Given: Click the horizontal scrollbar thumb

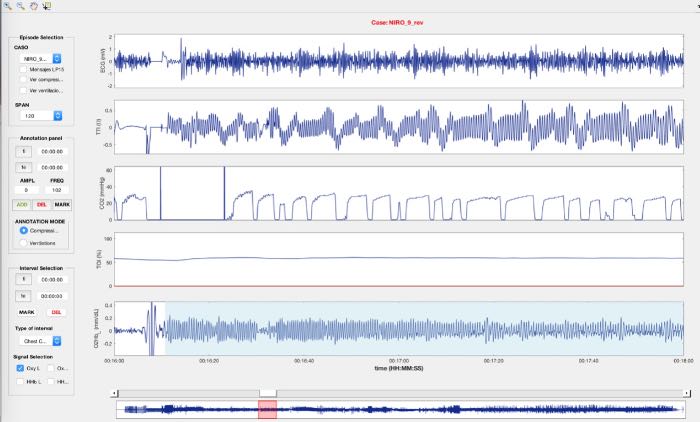Looking at the screenshot, I should 268,393.
